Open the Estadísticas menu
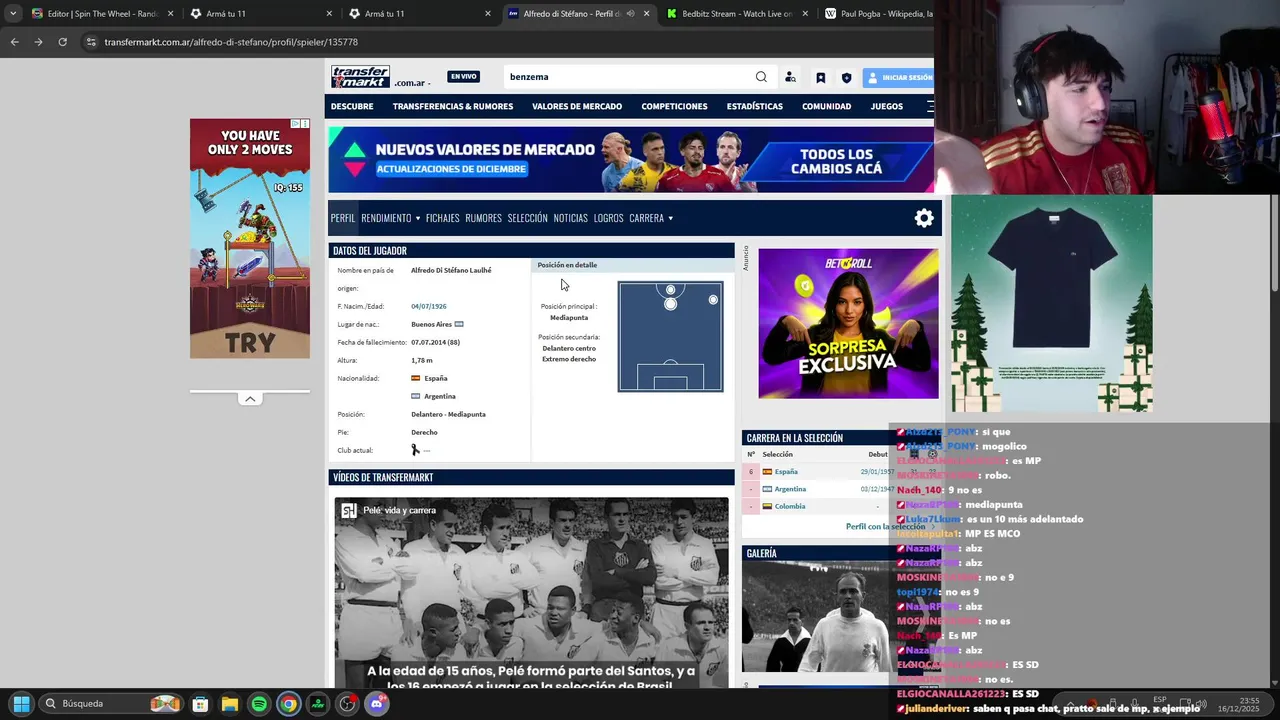 755,106
